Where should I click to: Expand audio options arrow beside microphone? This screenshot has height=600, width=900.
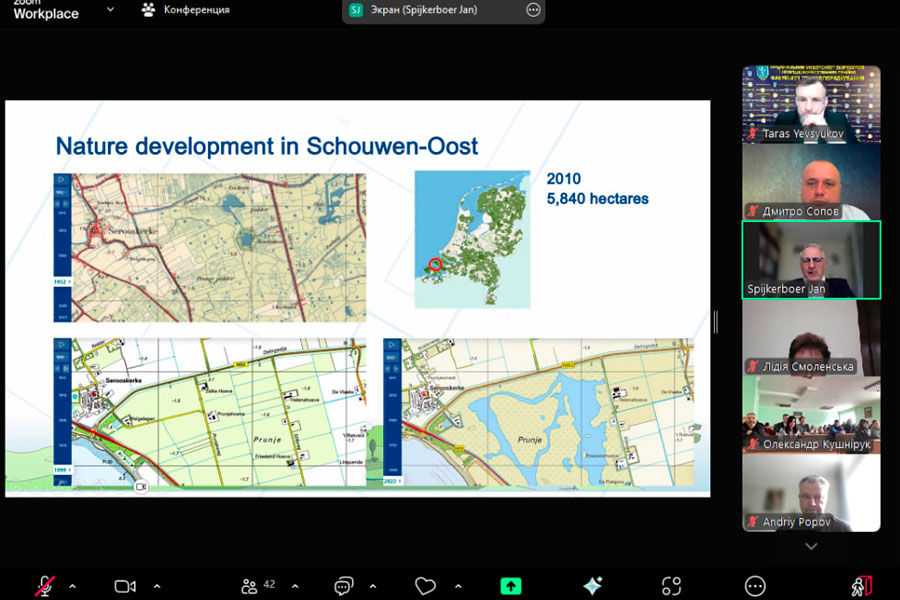click(71, 586)
